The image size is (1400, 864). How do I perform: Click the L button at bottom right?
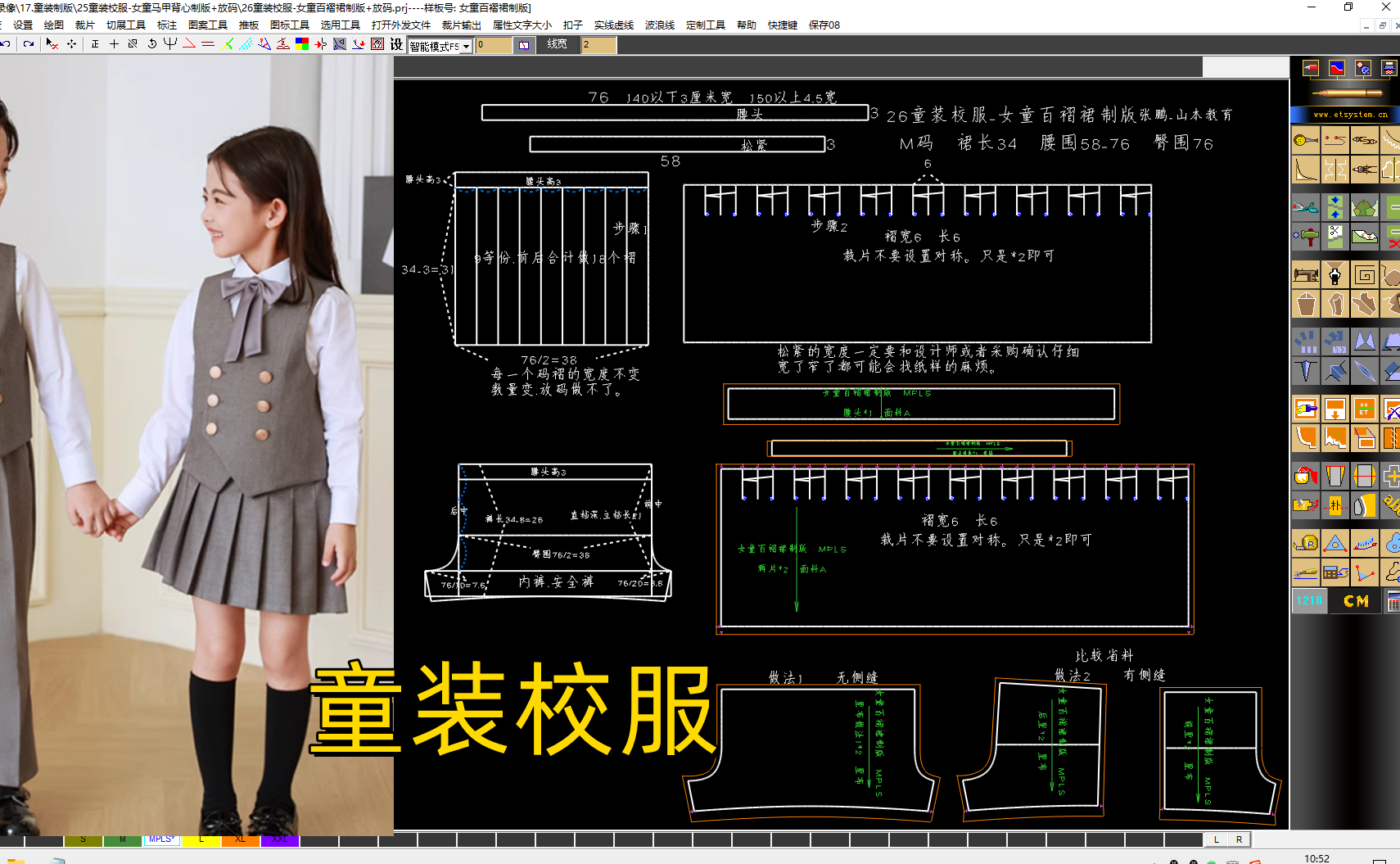[1217, 840]
